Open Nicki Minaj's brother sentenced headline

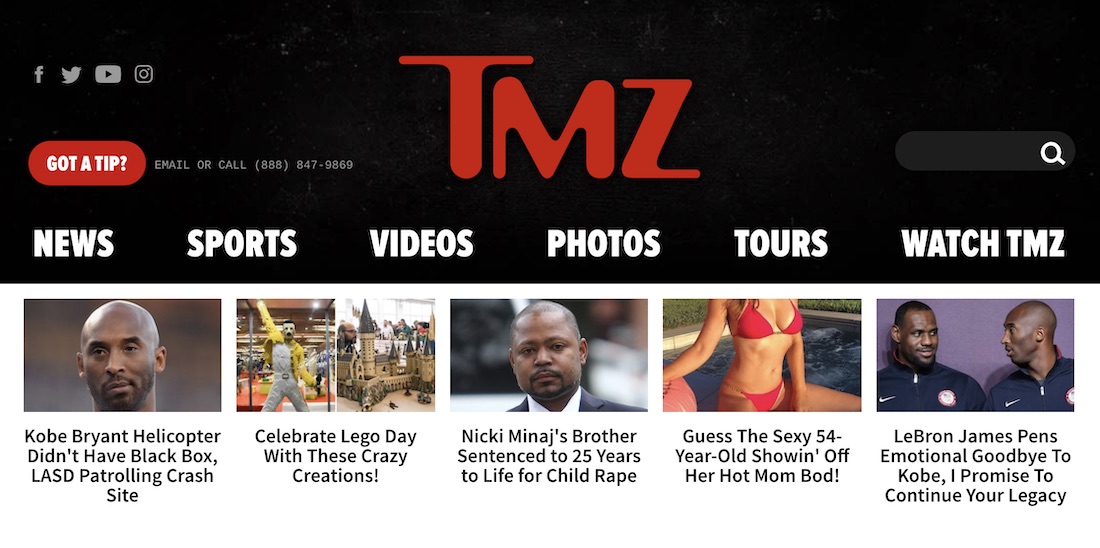549,456
